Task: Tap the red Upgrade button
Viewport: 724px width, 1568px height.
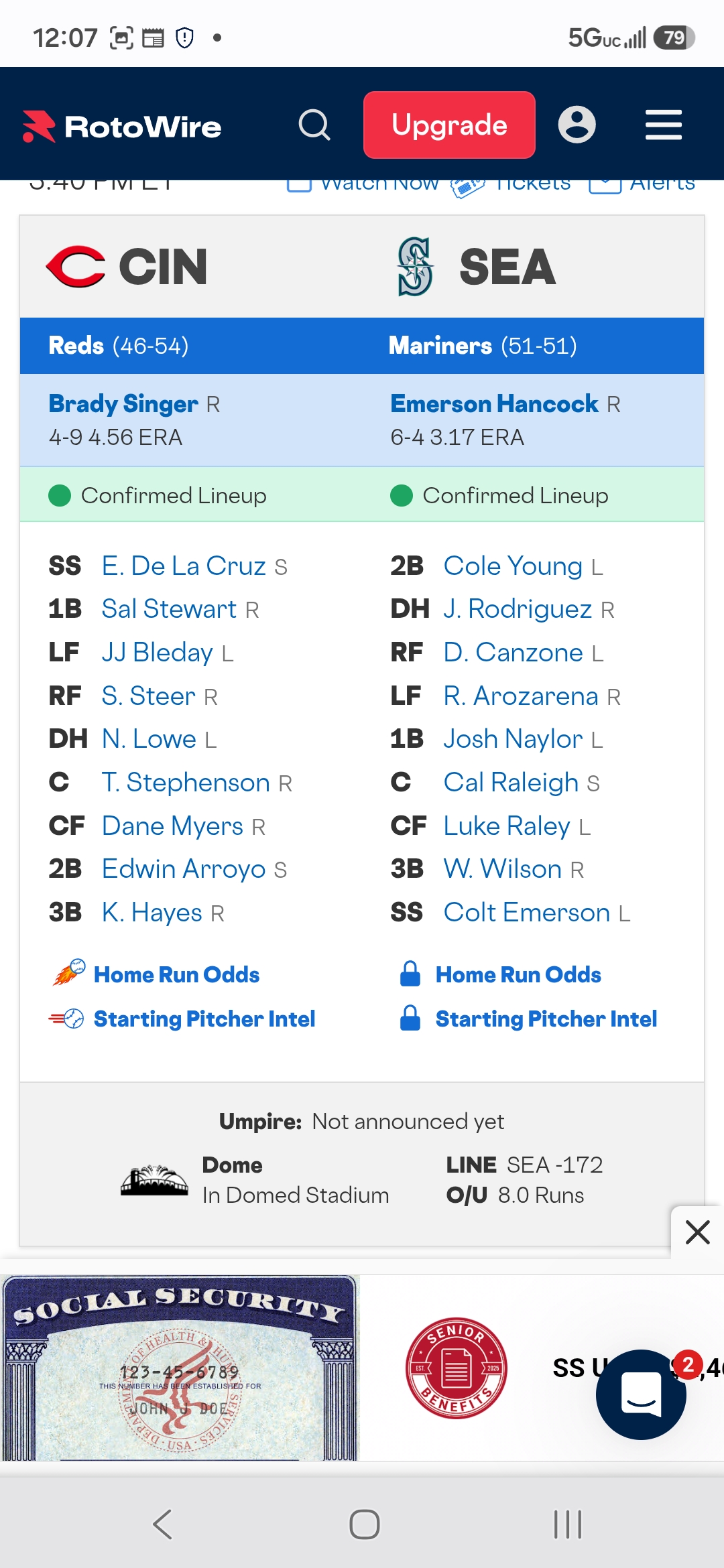Action: pos(449,125)
